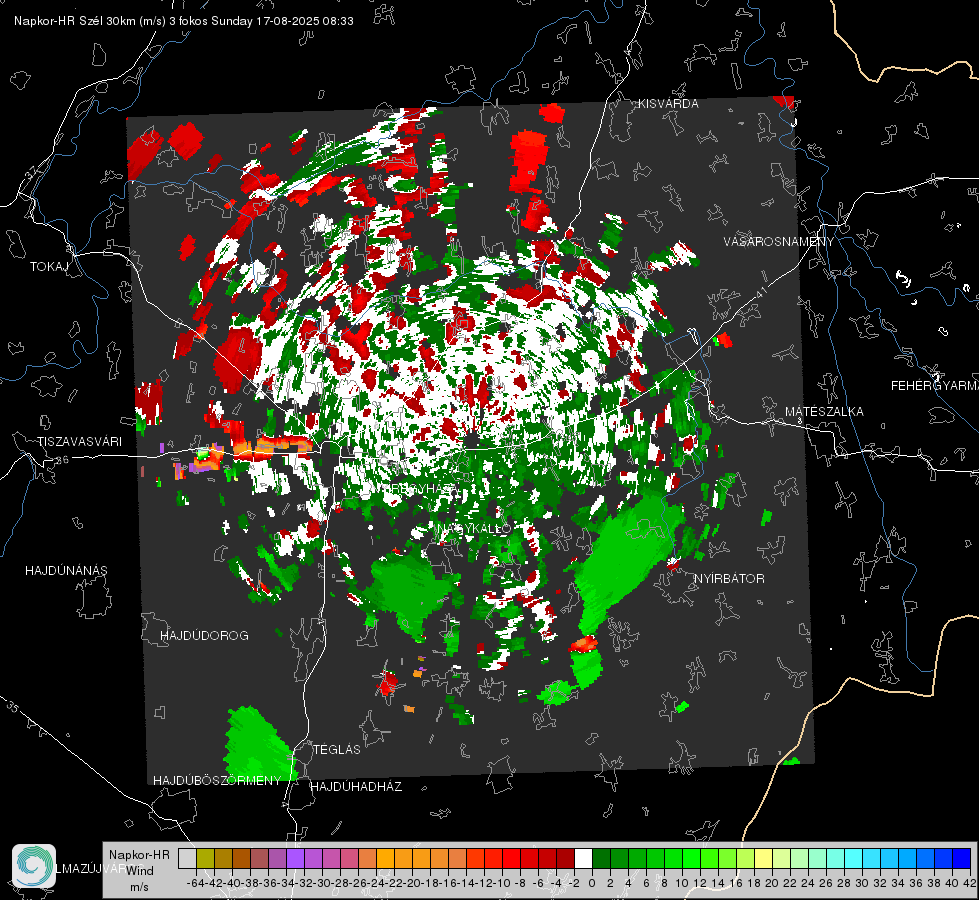Click the Napkor-HR legend title
Viewport: 979px width, 900px height.
(139, 855)
